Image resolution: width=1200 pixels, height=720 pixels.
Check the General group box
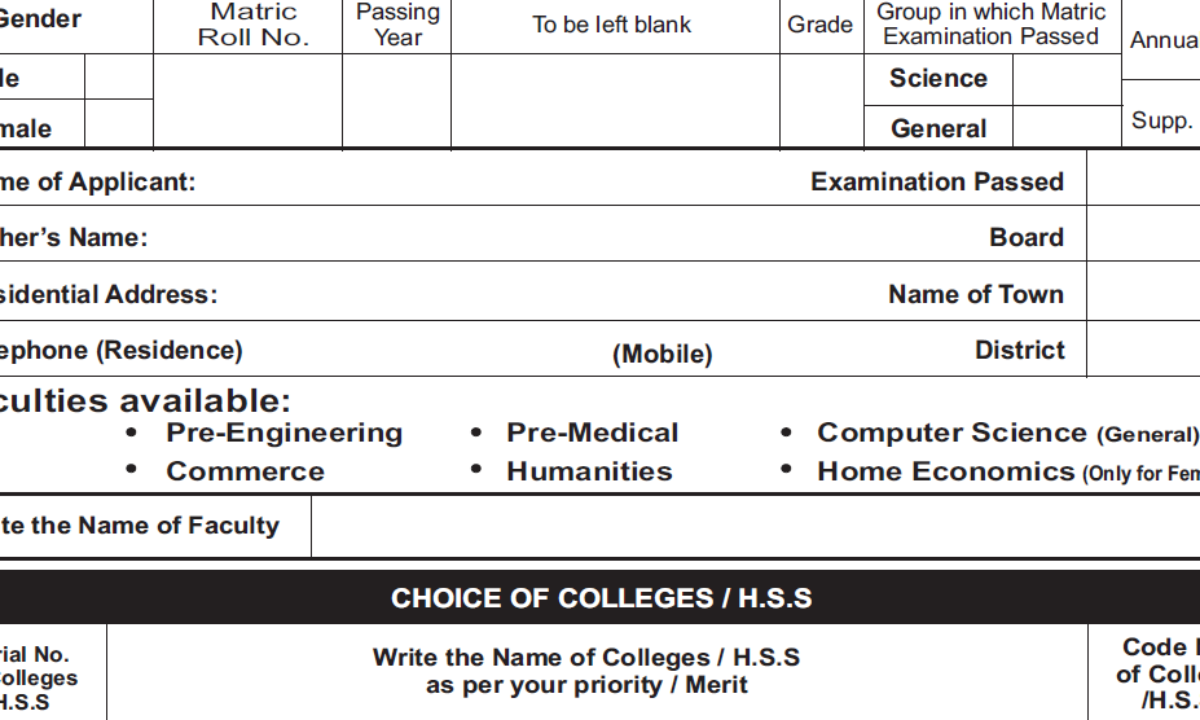click(x=1066, y=127)
